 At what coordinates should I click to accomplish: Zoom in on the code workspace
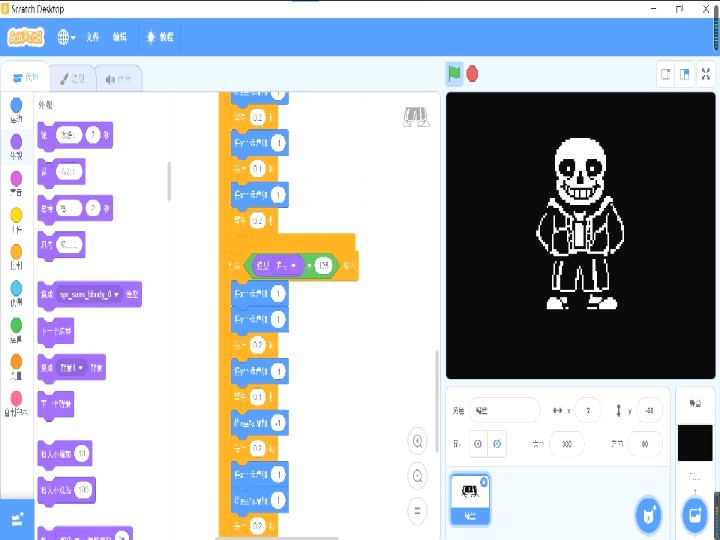[418, 440]
